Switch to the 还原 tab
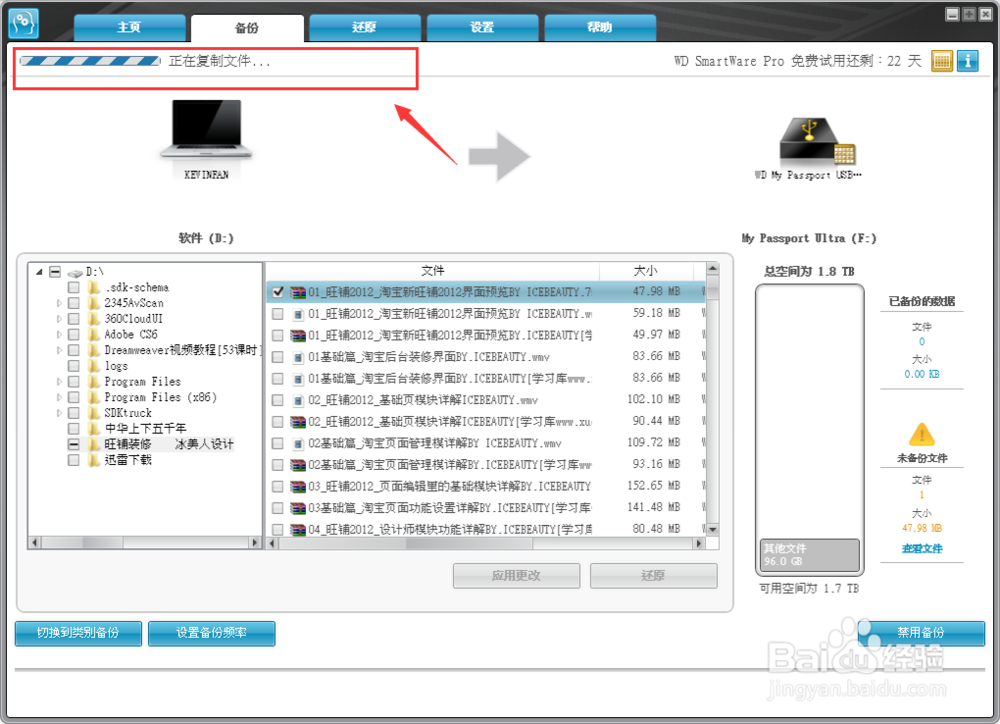 coord(364,28)
